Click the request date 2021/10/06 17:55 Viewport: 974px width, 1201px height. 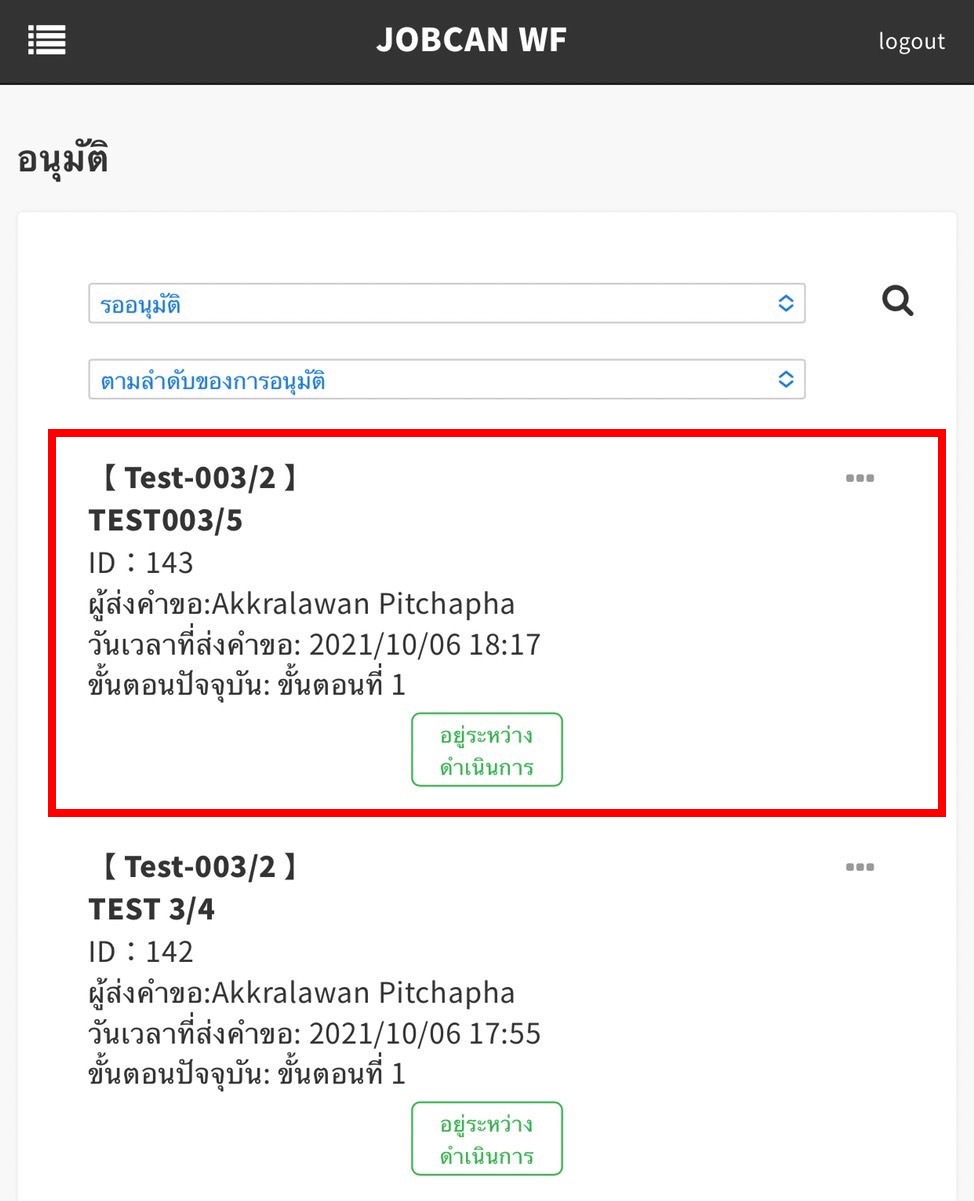pyautogui.click(x=424, y=1033)
